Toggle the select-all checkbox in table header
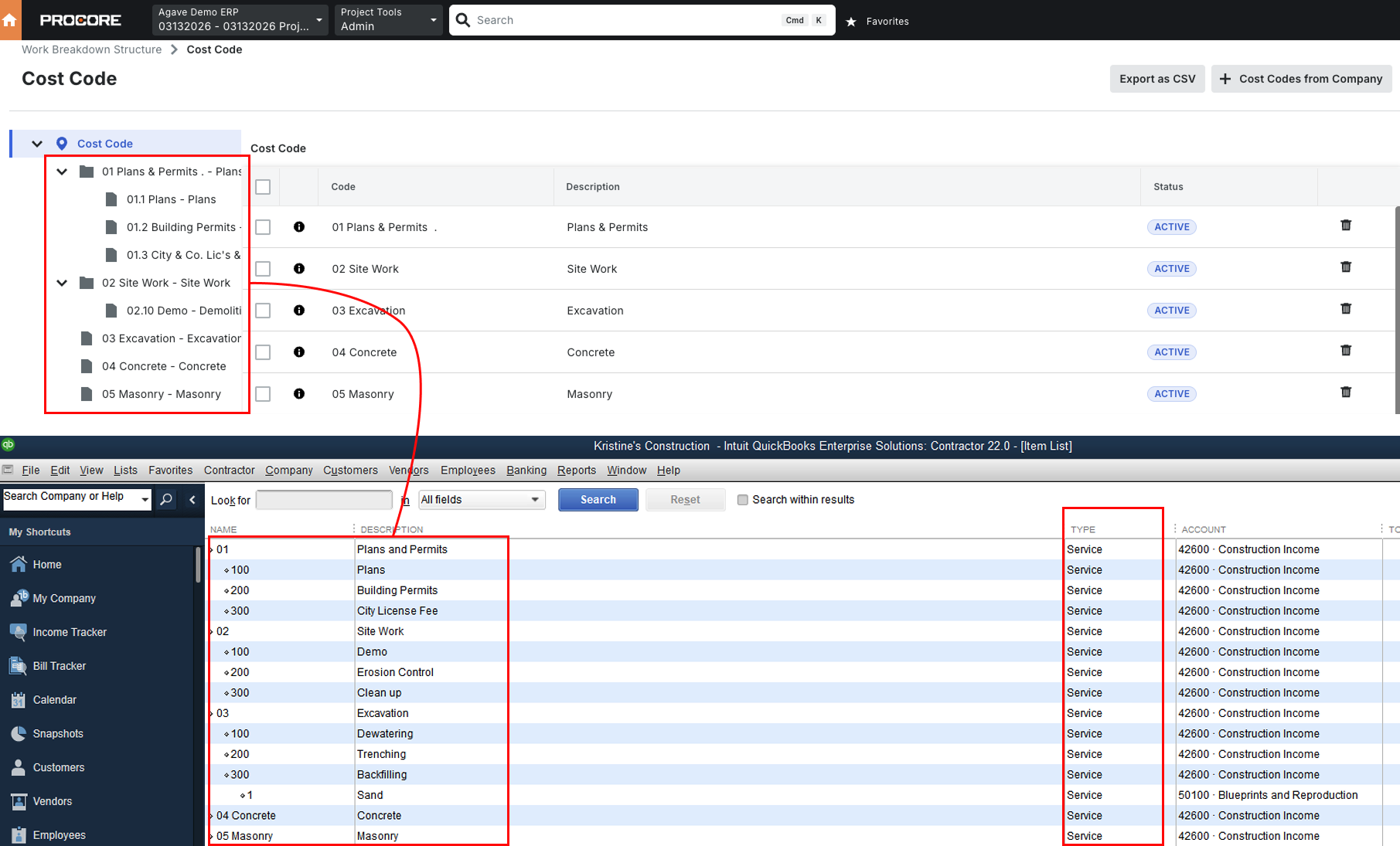The width and height of the screenshot is (1400, 846). [x=263, y=187]
